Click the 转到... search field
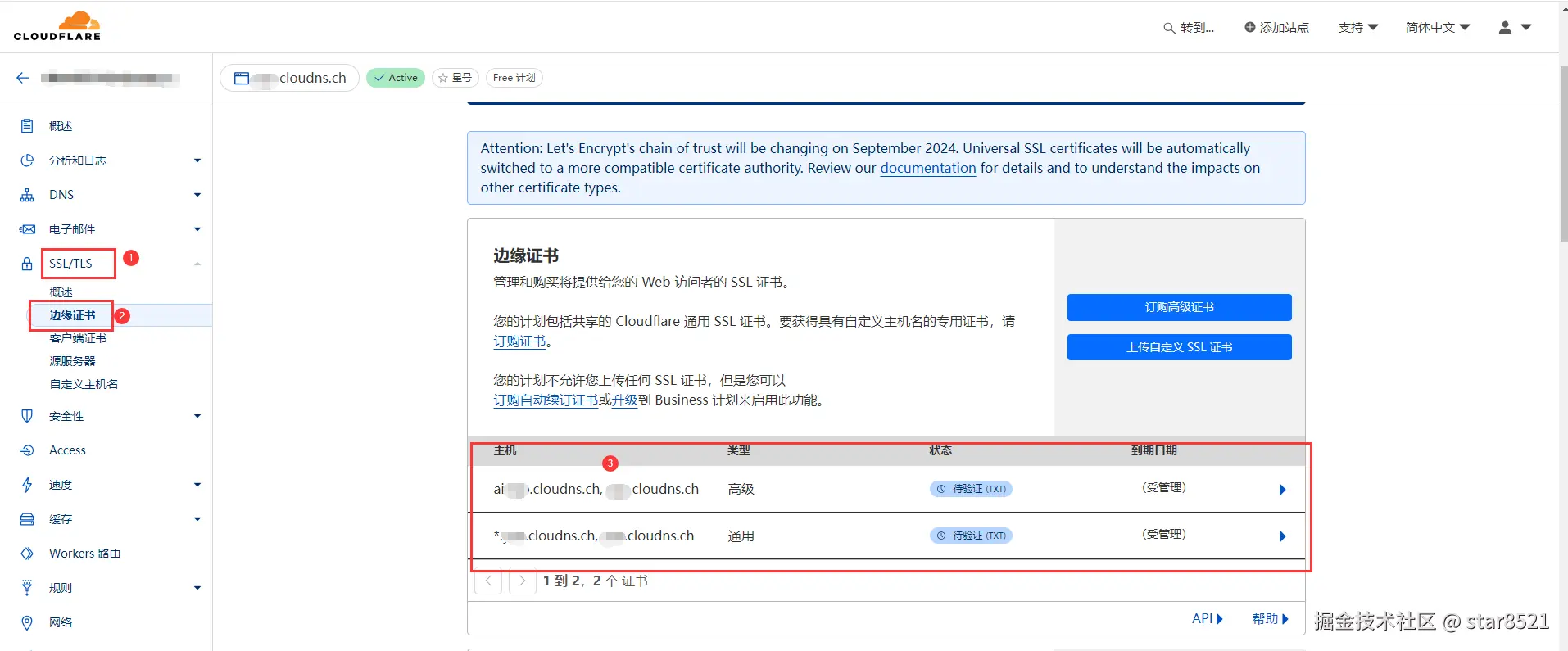1568x651 pixels. point(1190,28)
